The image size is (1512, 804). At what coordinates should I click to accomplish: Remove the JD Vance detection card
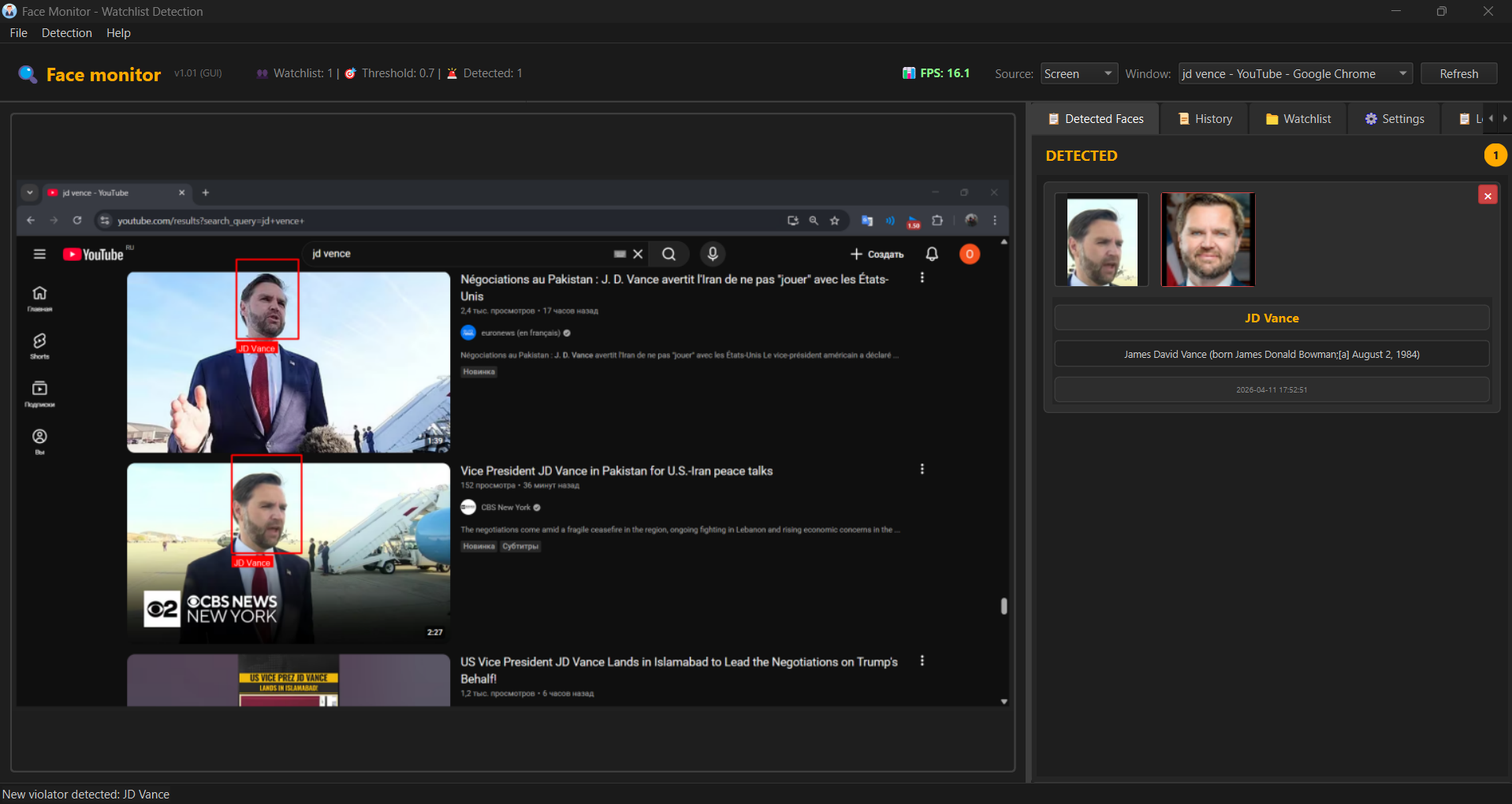(x=1488, y=195)
